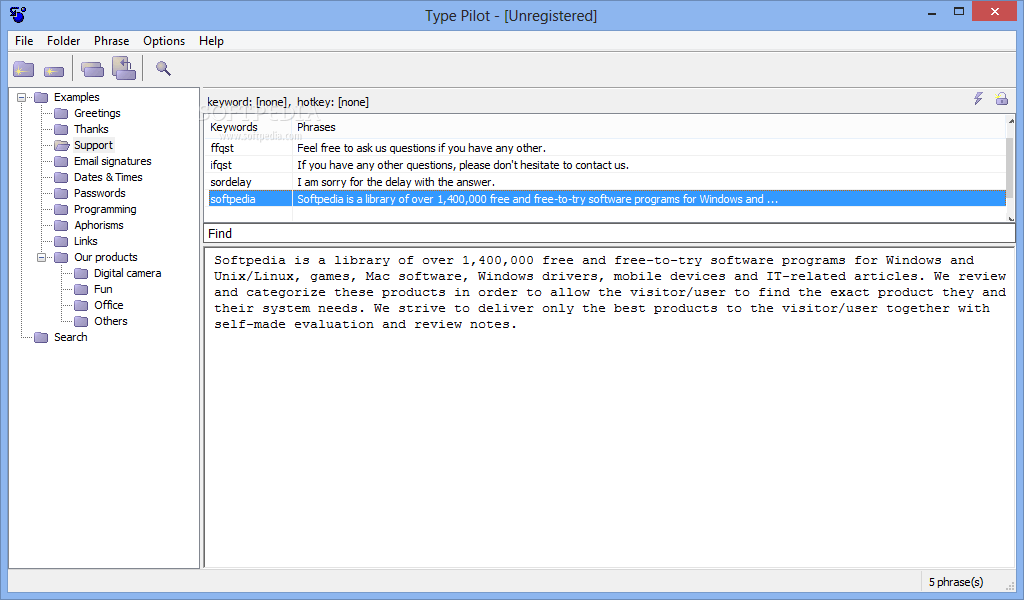Select the softpedia keyword row
1024x600 pixels.
pos(232,199)
